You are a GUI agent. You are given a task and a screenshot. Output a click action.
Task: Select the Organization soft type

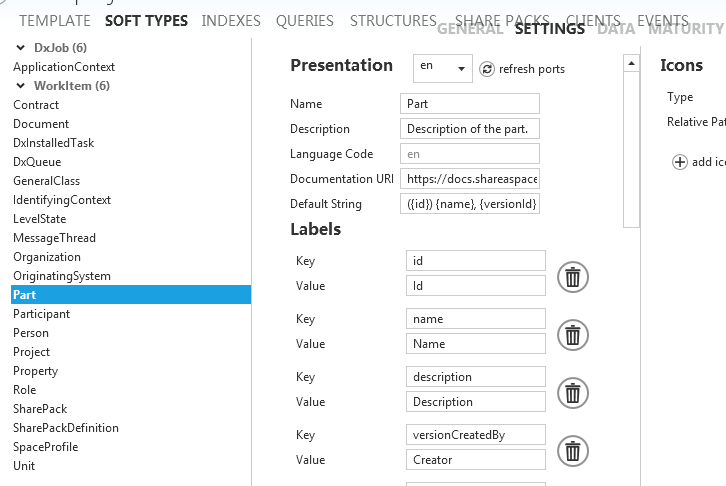[47, 257]
